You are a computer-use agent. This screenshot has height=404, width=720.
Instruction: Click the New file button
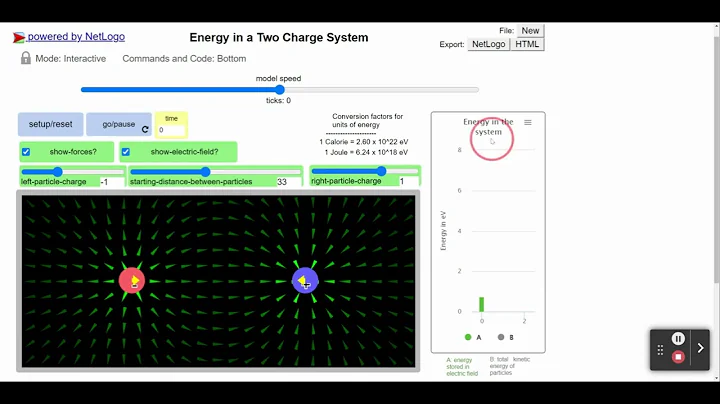[530, 31]
